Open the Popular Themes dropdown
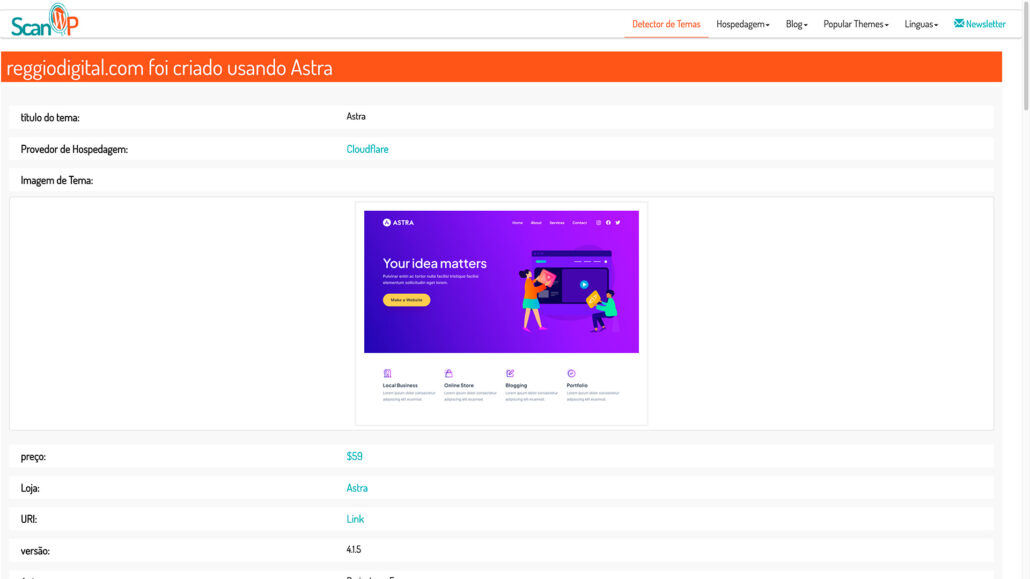The width and height of the screenshot is (1030, 579). (x=854, y=23)
